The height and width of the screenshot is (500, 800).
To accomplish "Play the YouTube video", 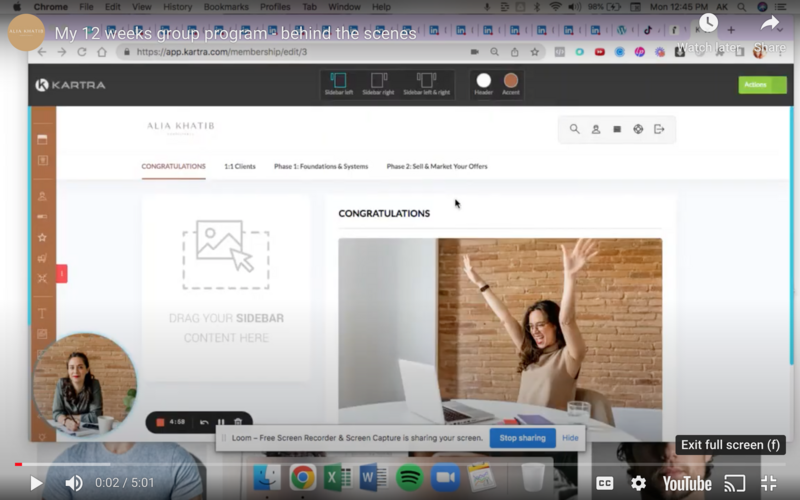I will [36, 483].
